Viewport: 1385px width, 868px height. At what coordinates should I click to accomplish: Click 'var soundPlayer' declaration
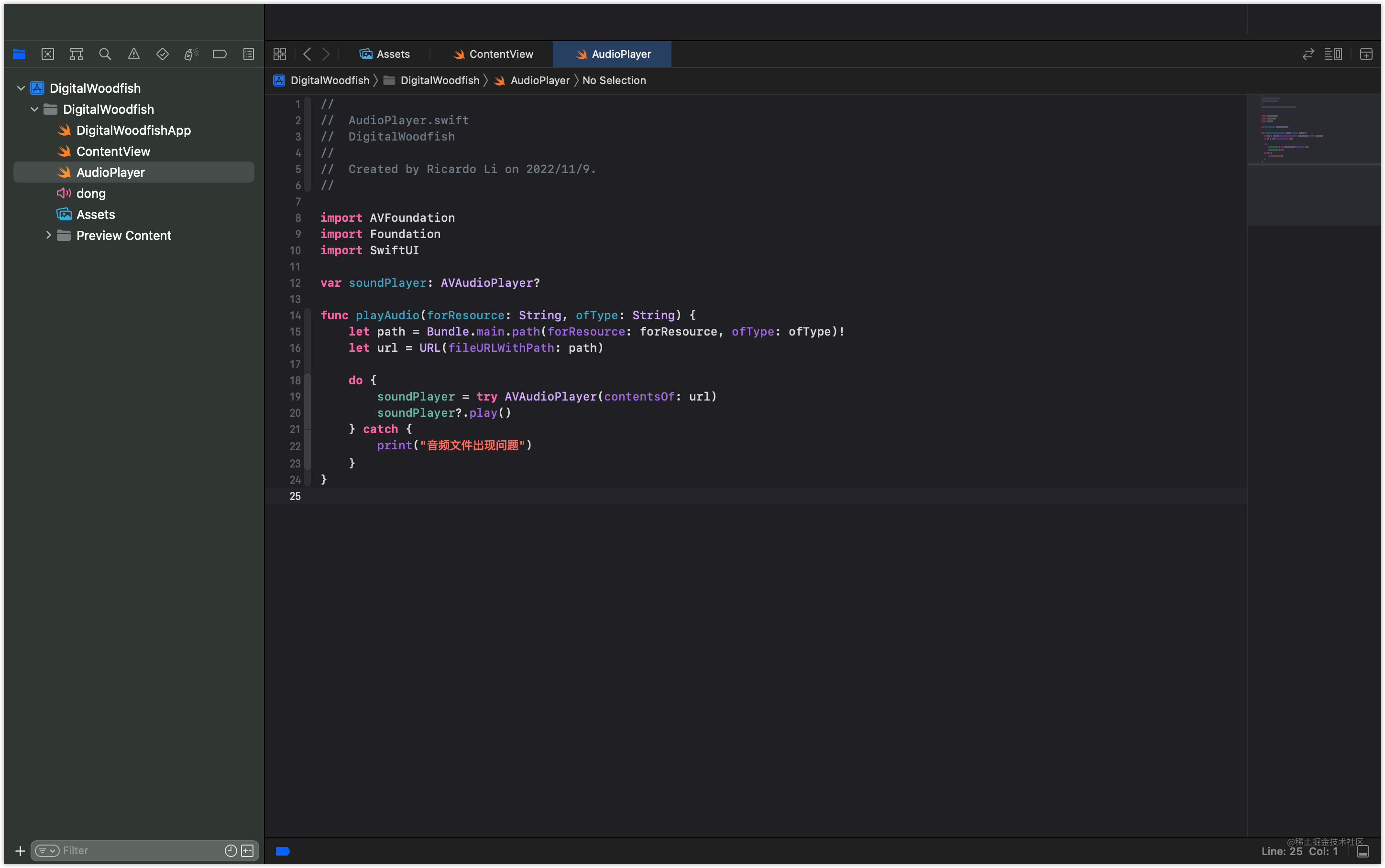(430, 283)
